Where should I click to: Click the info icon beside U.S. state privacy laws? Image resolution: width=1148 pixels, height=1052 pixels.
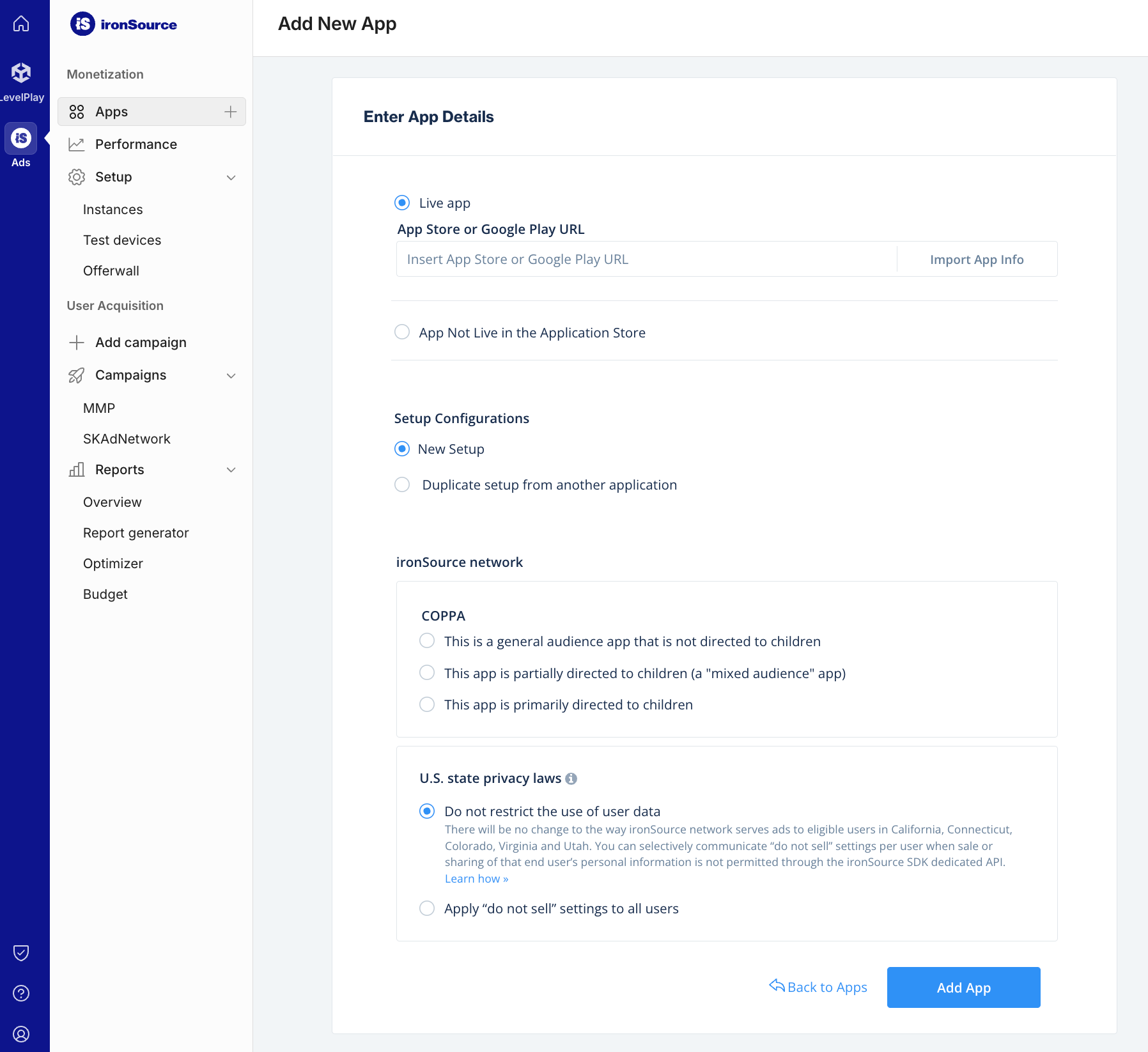click(x=571, y=778)
